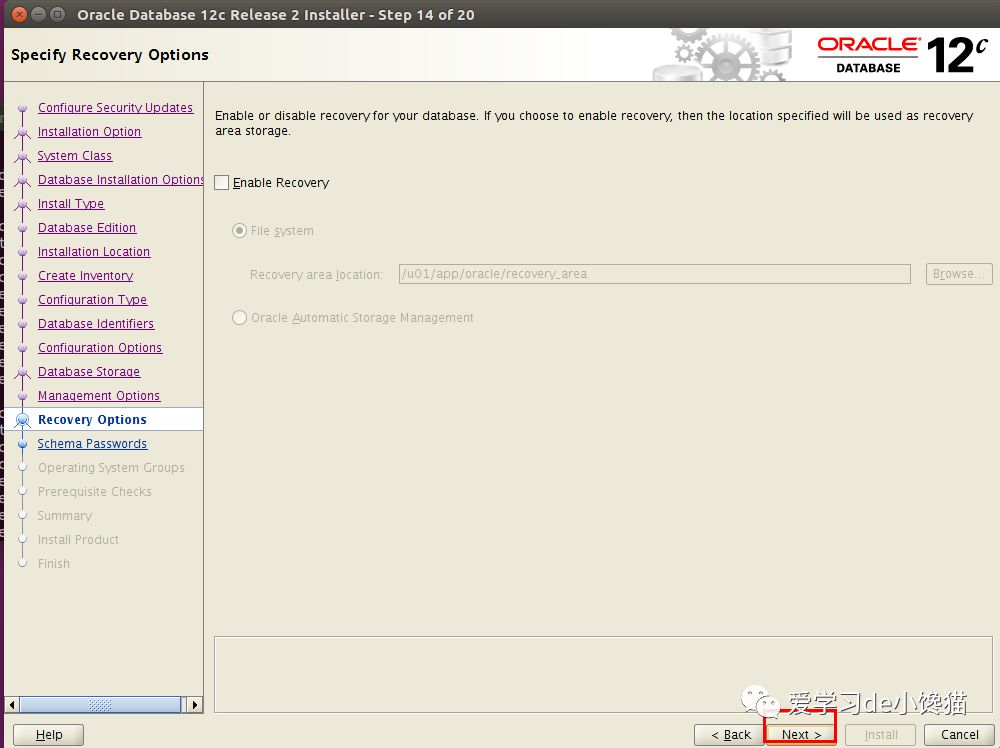This screenshot has height=748, width=1000.
Task: Open Database Storage step
Action: [89, 372]
